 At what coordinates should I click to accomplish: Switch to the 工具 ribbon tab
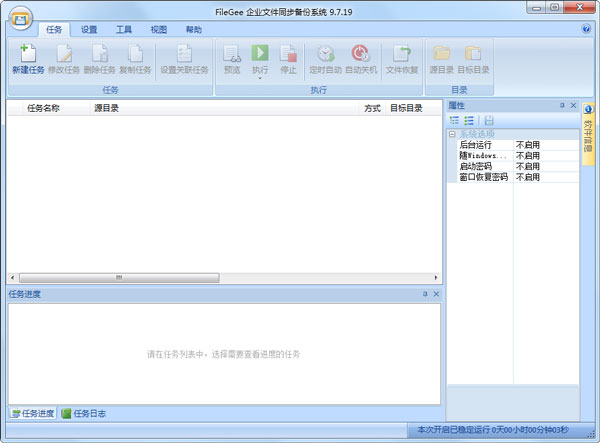coord(124,29)
